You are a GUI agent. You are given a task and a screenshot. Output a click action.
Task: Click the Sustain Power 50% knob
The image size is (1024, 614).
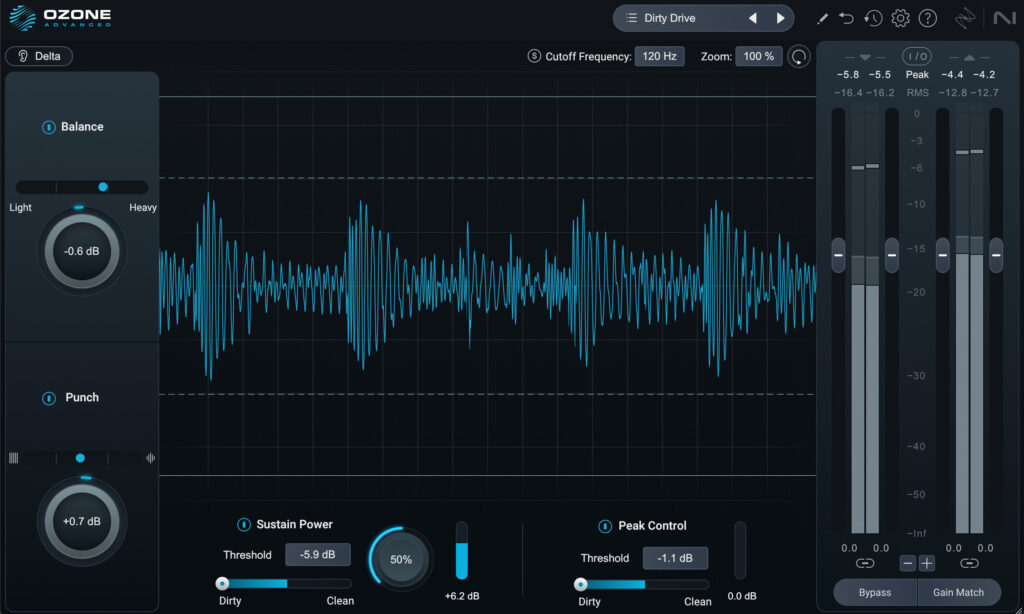401,559
